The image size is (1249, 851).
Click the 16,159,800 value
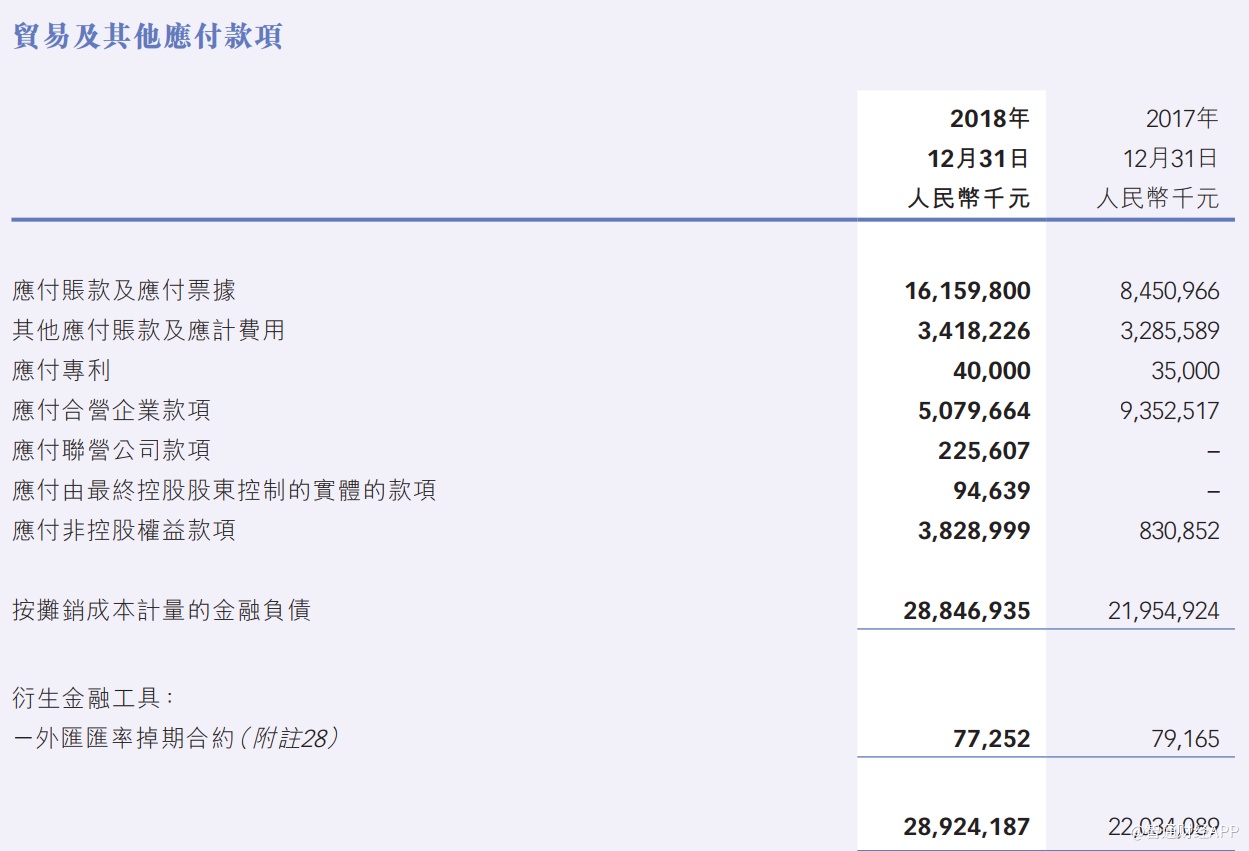coord(967,291)
